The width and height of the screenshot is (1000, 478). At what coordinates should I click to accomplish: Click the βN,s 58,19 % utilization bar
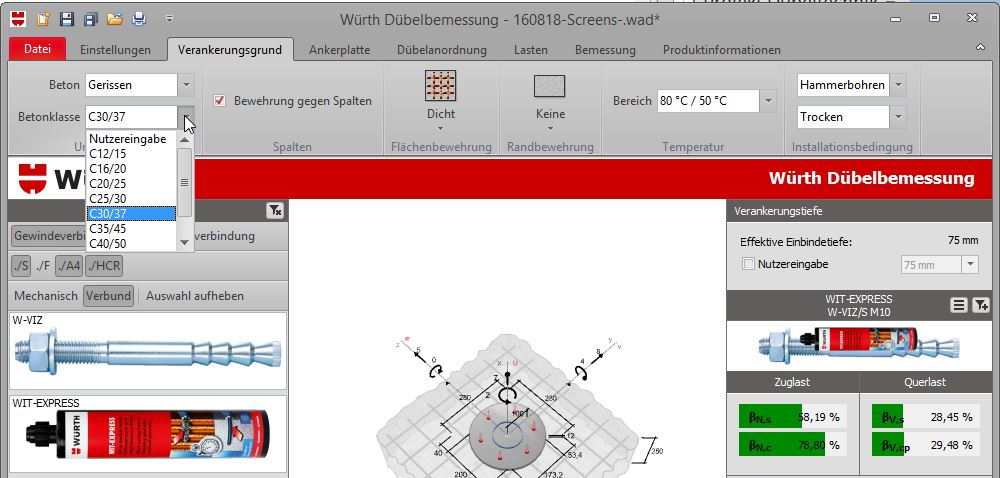(793, 417)
